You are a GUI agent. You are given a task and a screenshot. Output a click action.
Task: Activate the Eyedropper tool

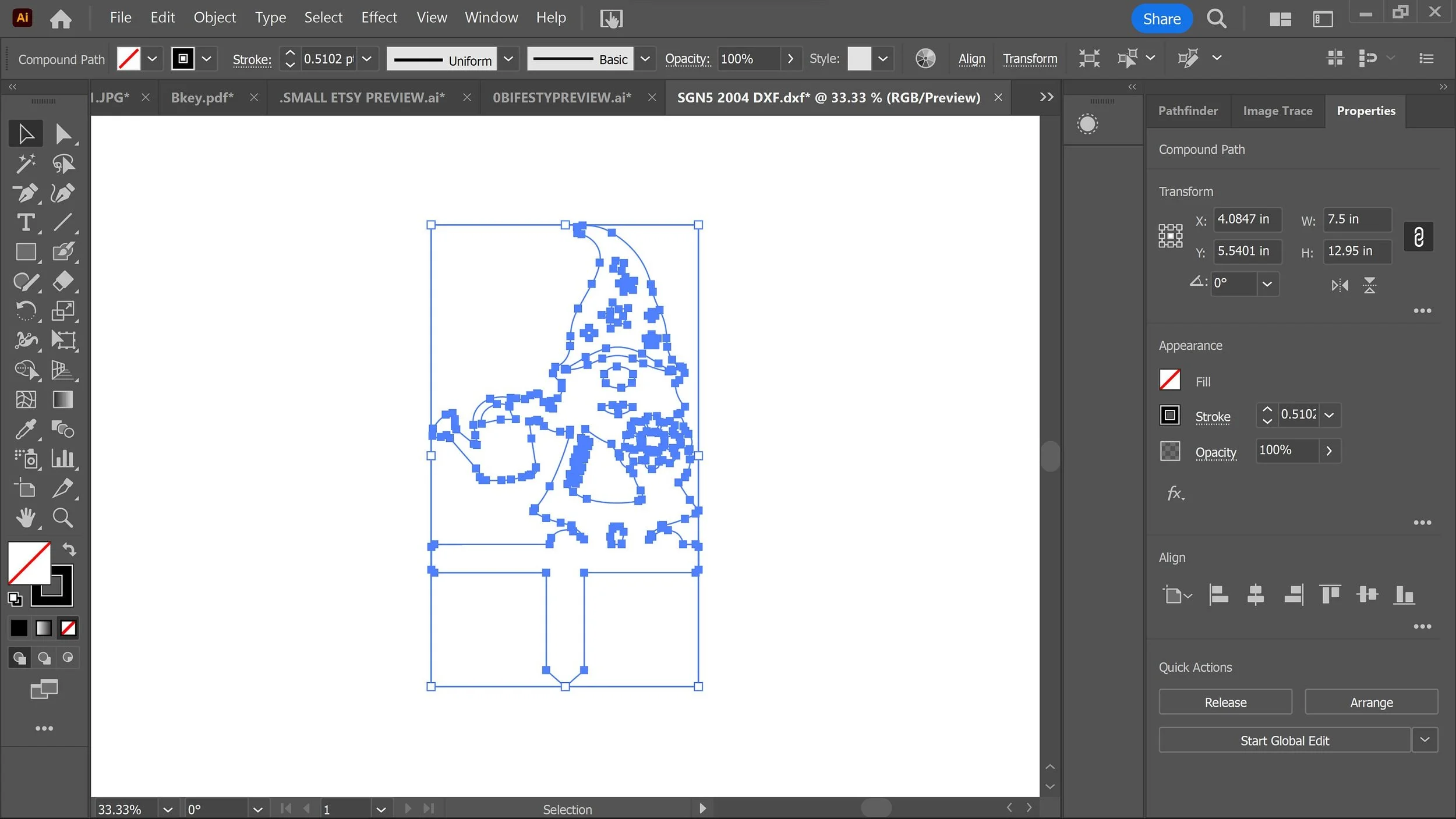point(26,430)
